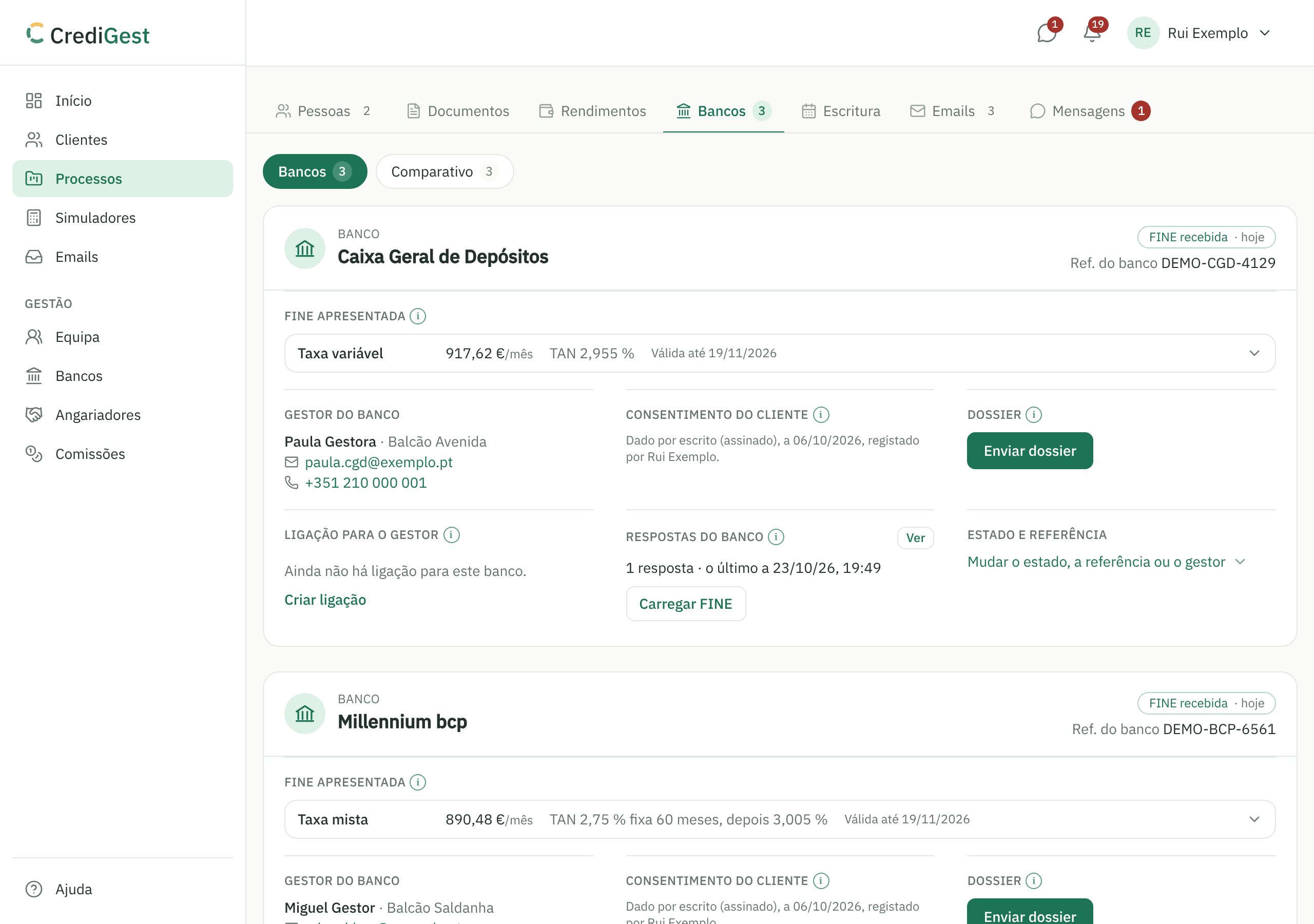This screenshot has height=924, width=1314.
Task: Click info icon beside Respostas do Banco
Action: pyautogui.click(x=776, y=537)
